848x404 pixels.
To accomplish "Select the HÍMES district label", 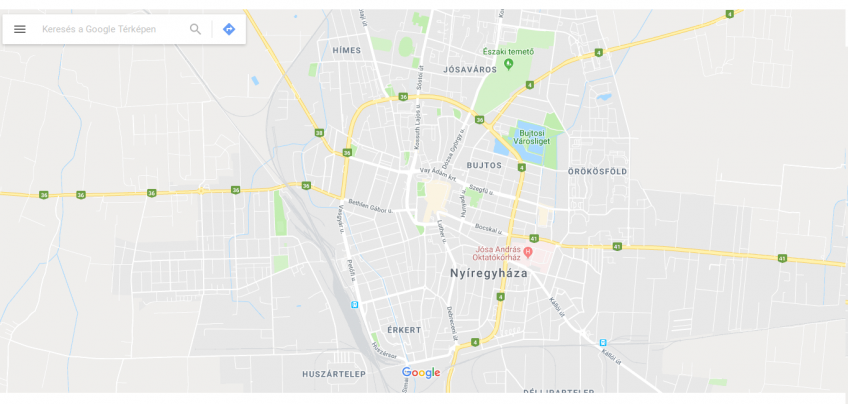I will point(347,50).
